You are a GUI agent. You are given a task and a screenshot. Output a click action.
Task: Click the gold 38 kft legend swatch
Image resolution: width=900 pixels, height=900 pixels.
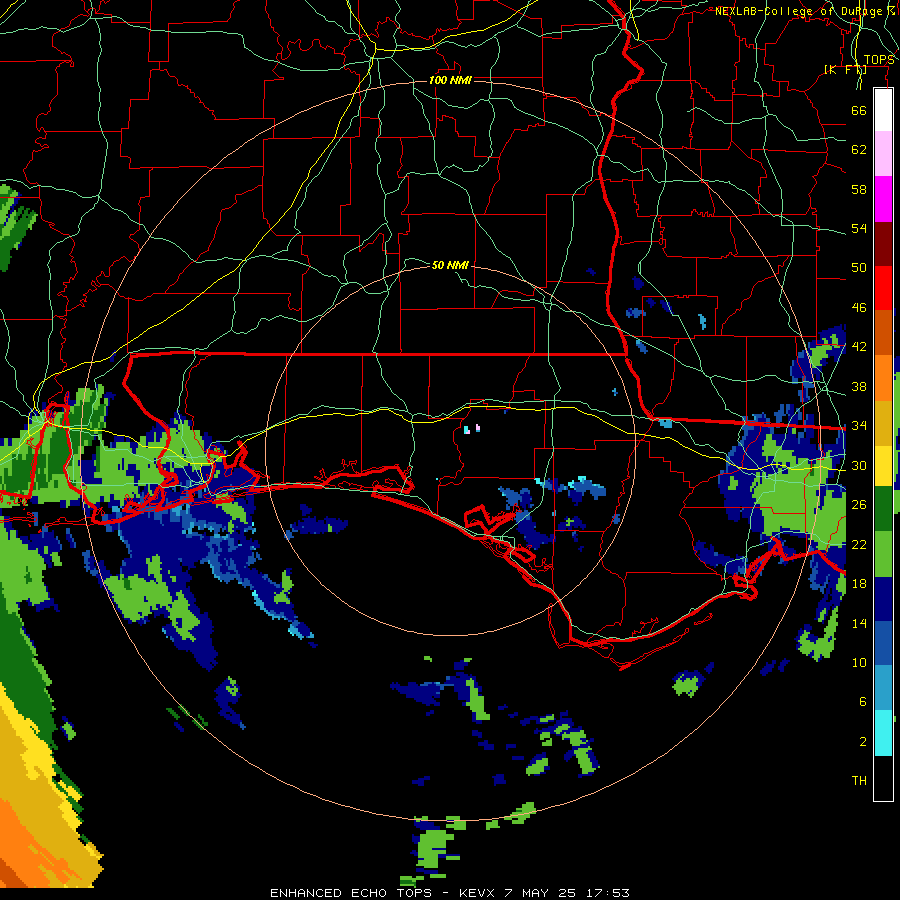[883, 422]
